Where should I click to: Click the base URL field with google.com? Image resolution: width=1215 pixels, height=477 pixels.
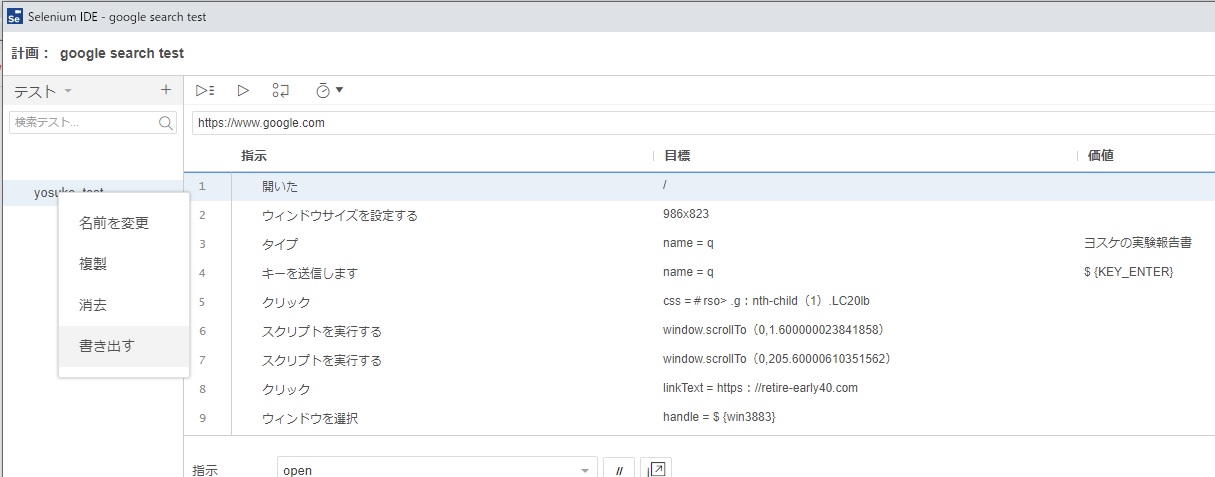(700, 123)
